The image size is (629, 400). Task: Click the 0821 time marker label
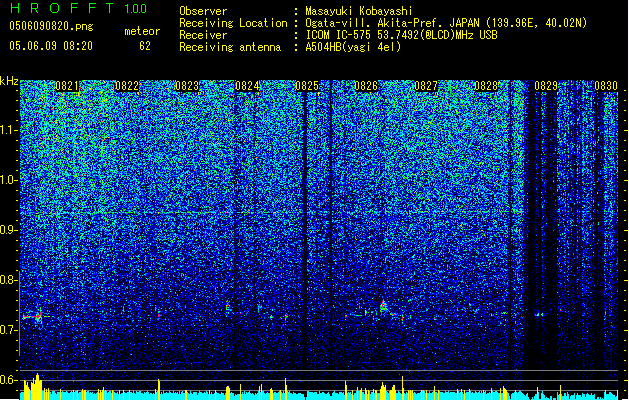click(x=67, y=86)
